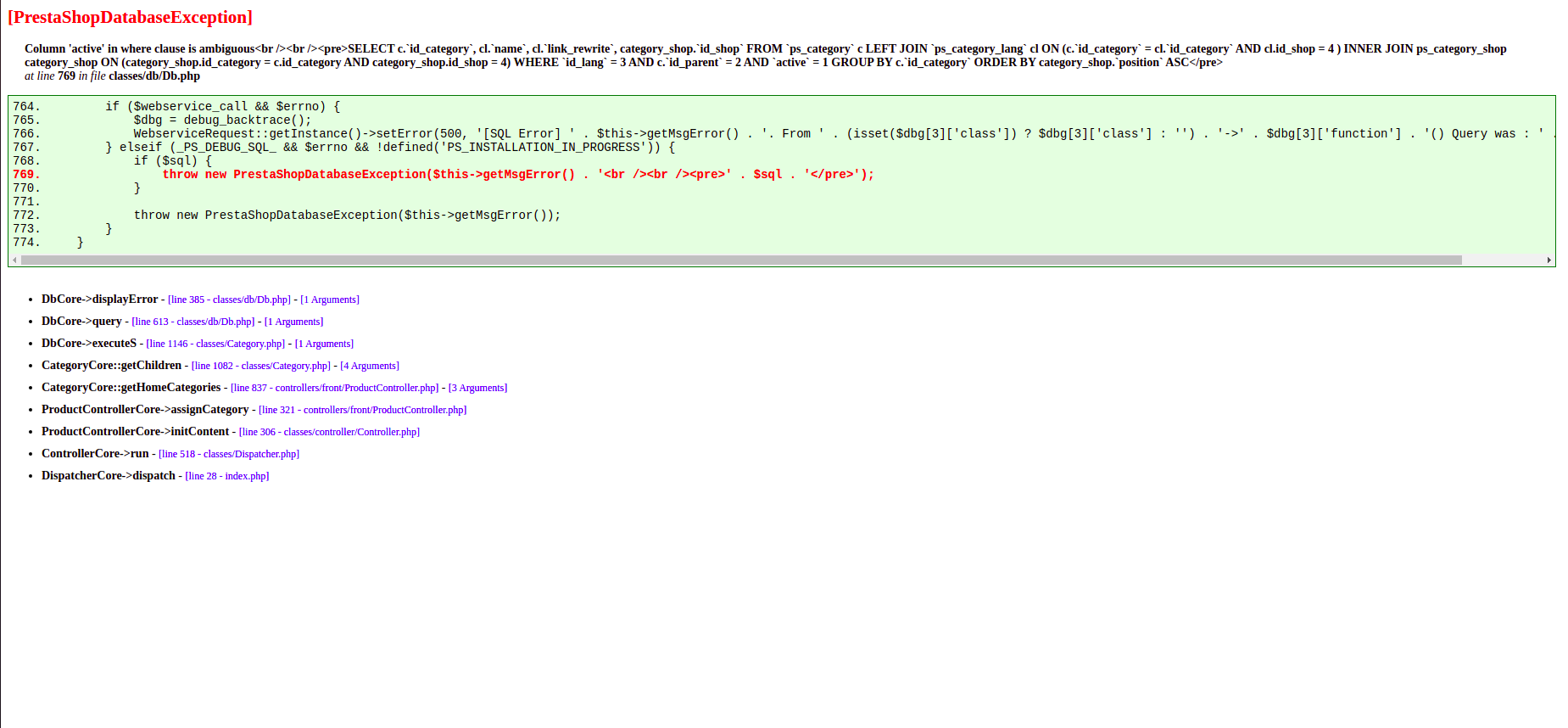Open the getChildren [4 Arguments] link
Image resolution: width=1568 pixels, height=728 pixels.
(x=370, y=366)
